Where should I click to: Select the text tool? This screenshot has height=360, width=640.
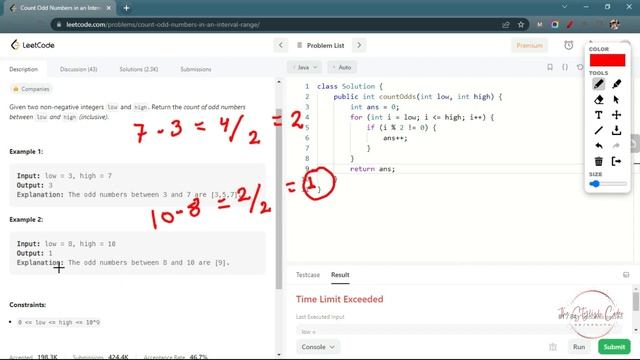click(x=598, y=115)
